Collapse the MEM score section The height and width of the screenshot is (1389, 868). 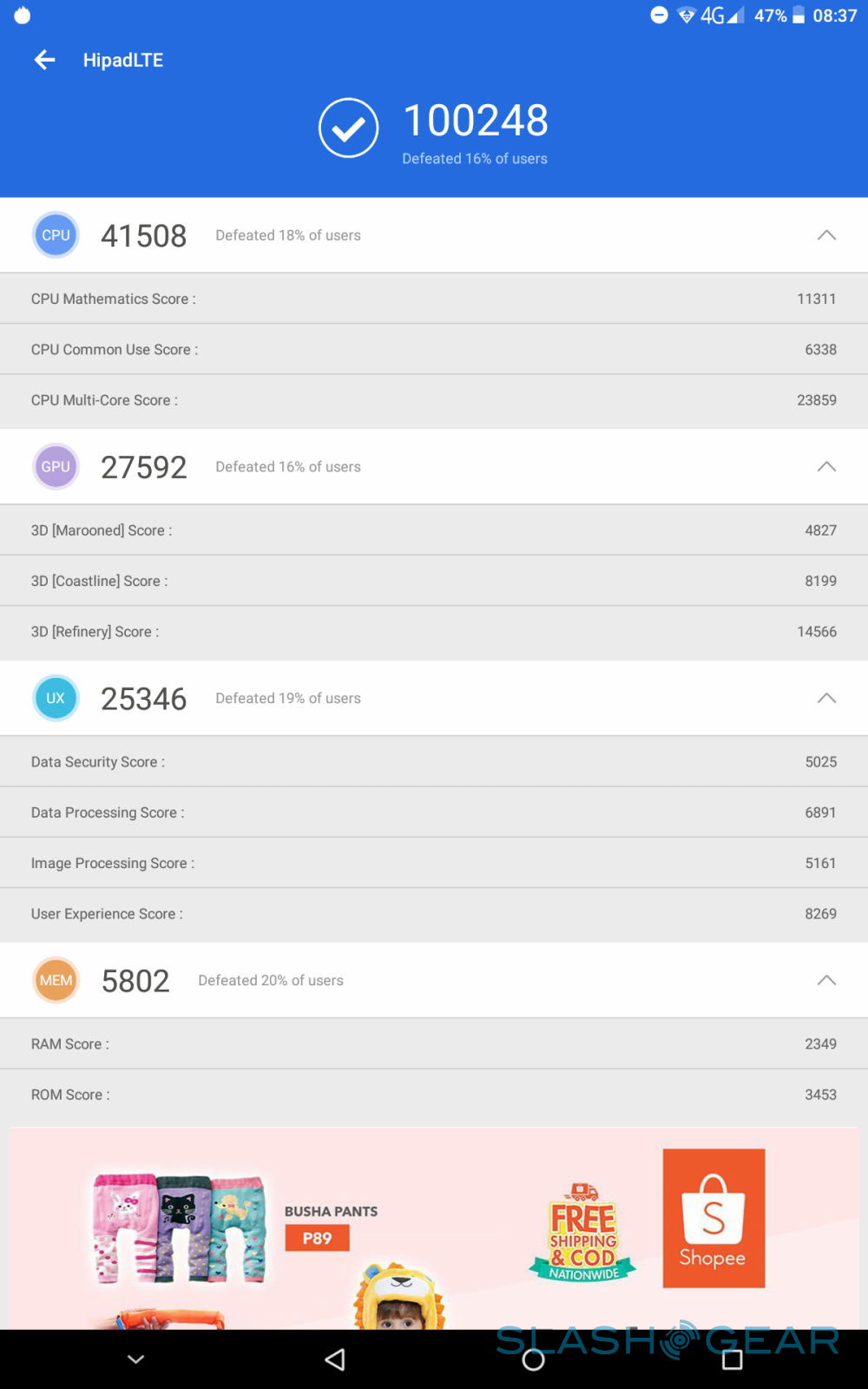tap(826, 980)
